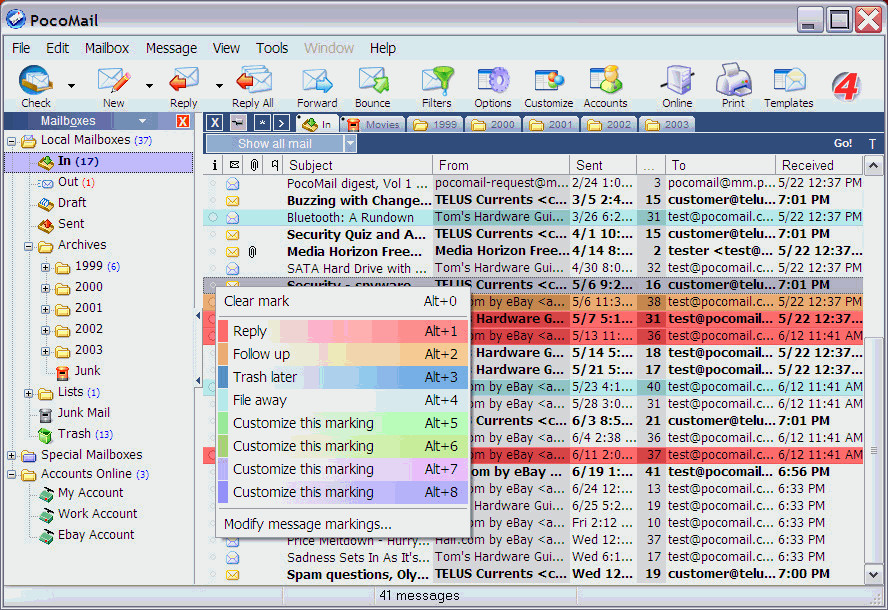
Task: Toggle the mark circle on Buzzing with Change row
Action: [213, 200]
